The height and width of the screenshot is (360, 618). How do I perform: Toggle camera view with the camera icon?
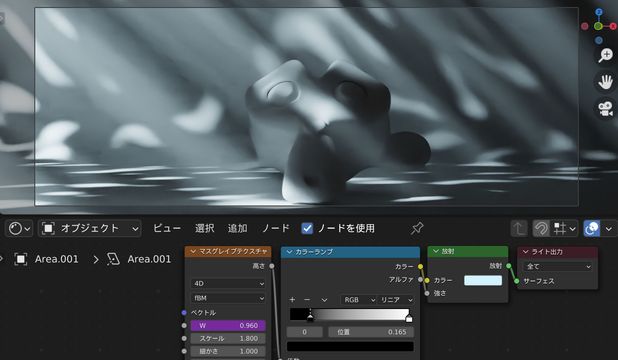click(605, 109)
